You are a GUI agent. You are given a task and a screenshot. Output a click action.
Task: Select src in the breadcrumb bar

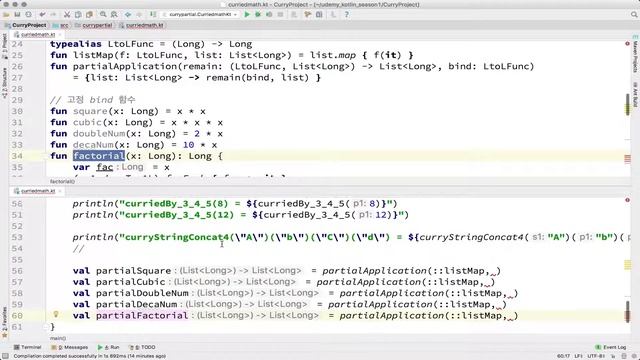pyautogui.click(x=61, y=25)
